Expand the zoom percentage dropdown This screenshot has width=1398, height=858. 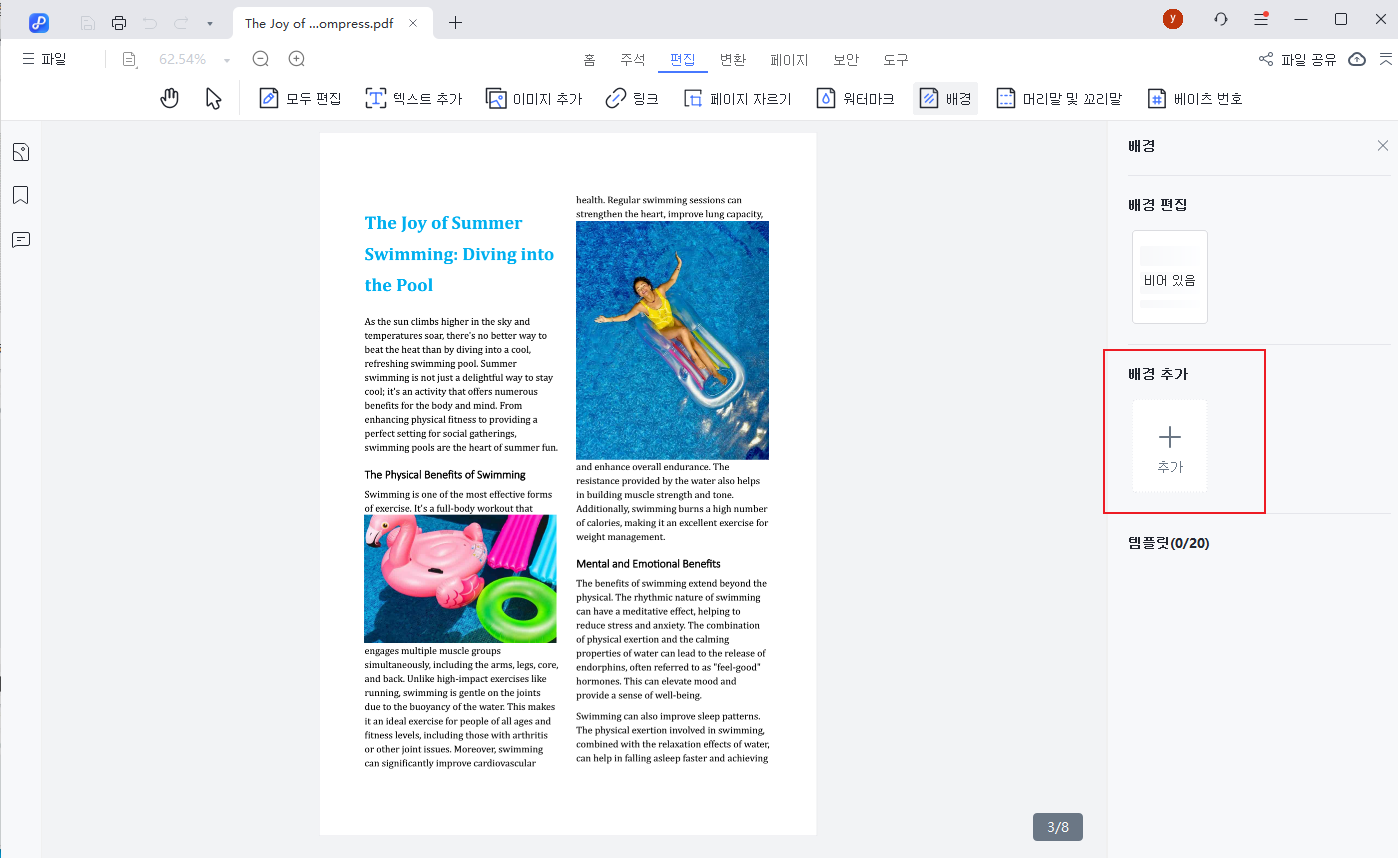point(227,60)
